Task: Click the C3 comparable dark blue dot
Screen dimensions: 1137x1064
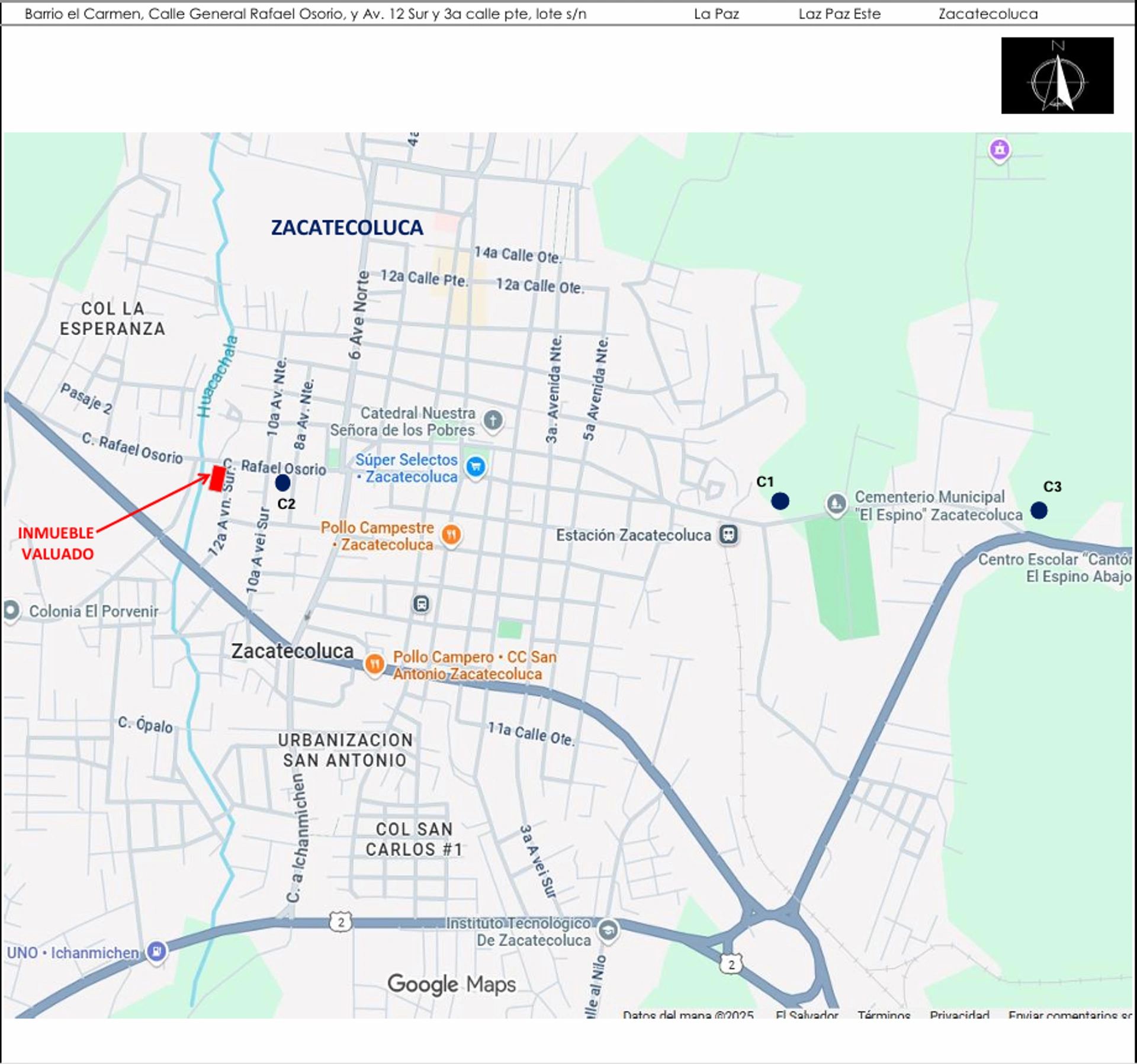Action: click(x=1039, y=510)
